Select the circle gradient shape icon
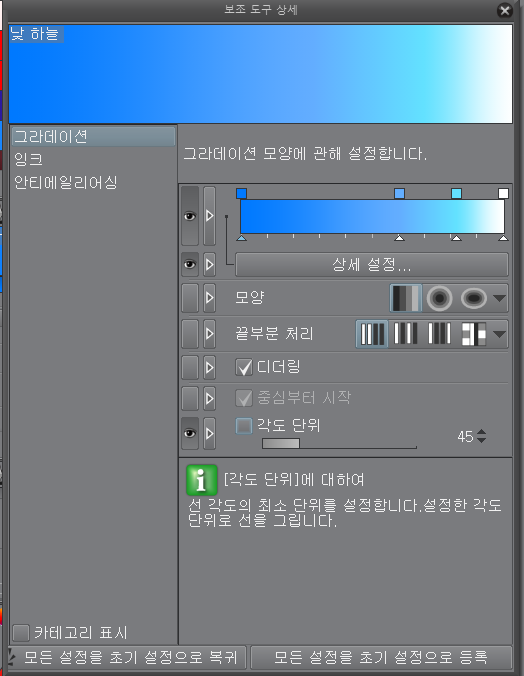 point(439,297)
